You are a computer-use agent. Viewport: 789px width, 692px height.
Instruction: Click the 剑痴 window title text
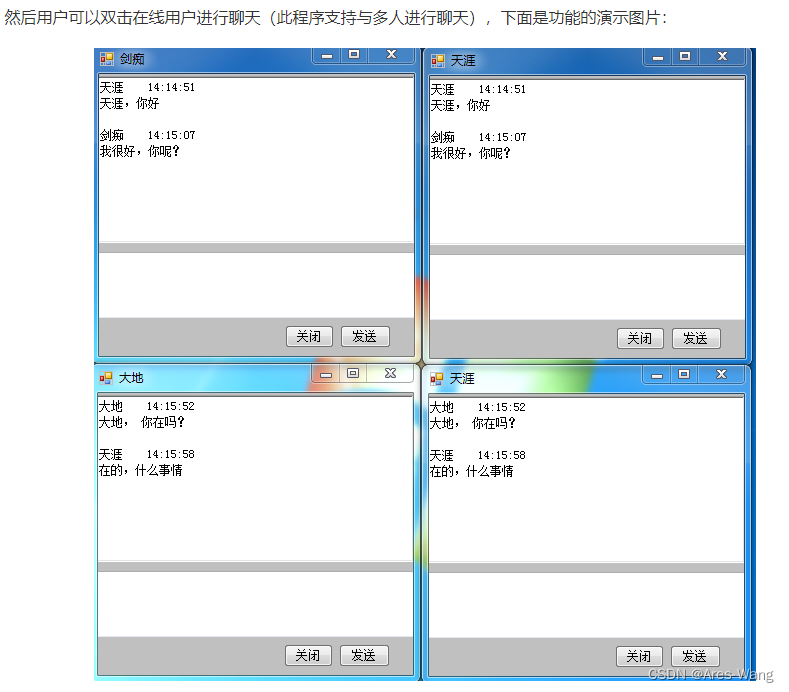(x=132, y=59)
